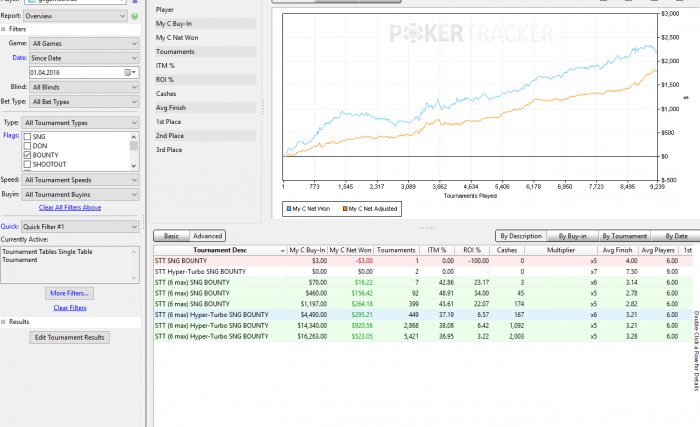
Task: Select the By Tournament tab
Action: (x=624, y=236)
